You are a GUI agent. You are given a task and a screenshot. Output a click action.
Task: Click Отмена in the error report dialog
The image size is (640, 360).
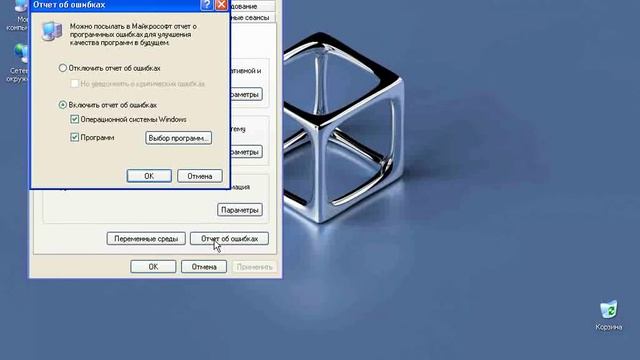(x=200, y=176)
